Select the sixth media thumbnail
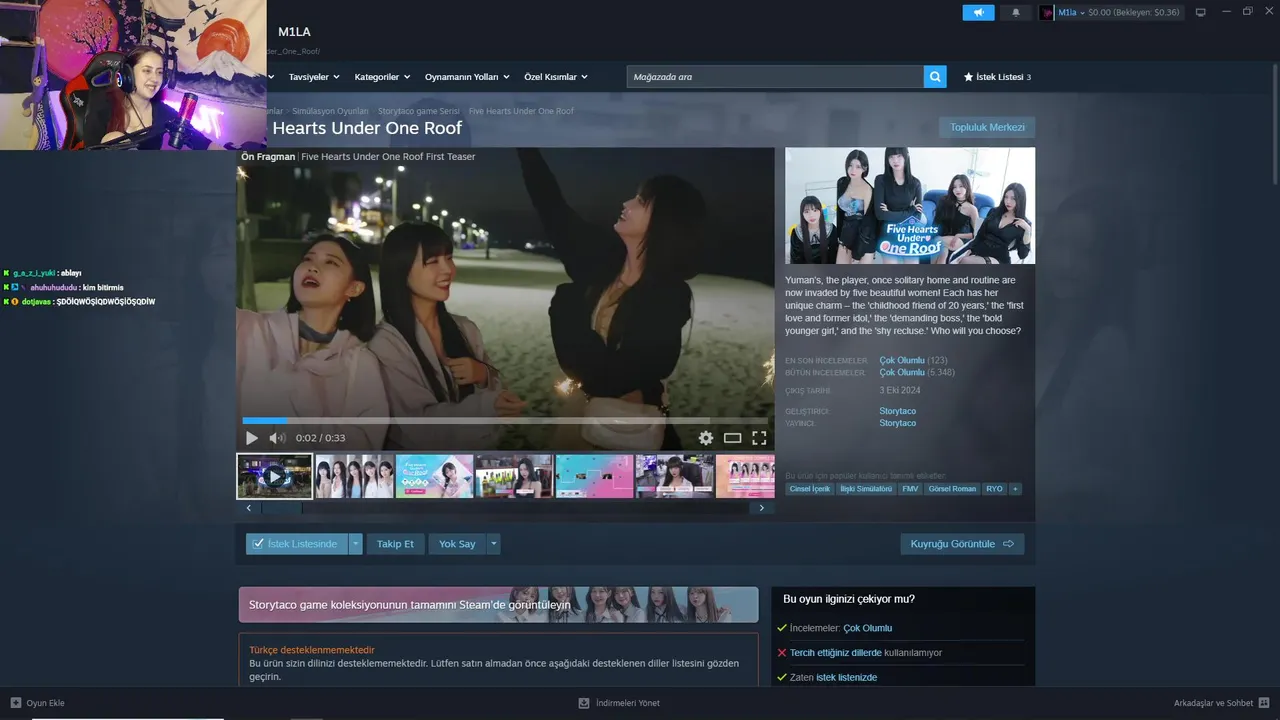The height and width of the screenshot is (720, 1280). 674,476
